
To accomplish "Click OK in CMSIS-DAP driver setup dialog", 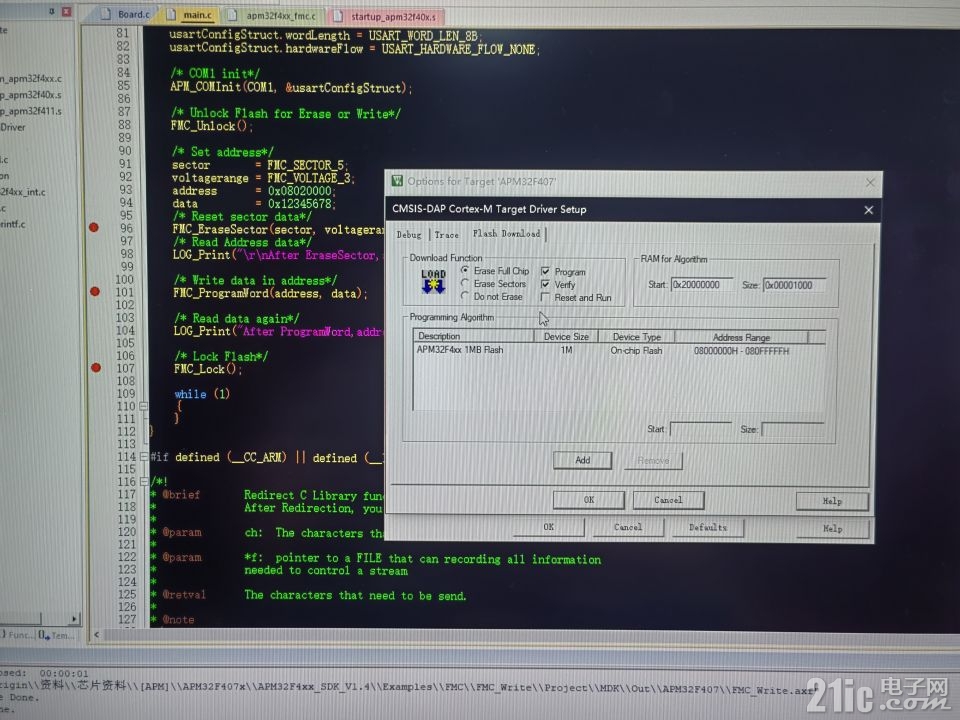I will coord(588,500).
